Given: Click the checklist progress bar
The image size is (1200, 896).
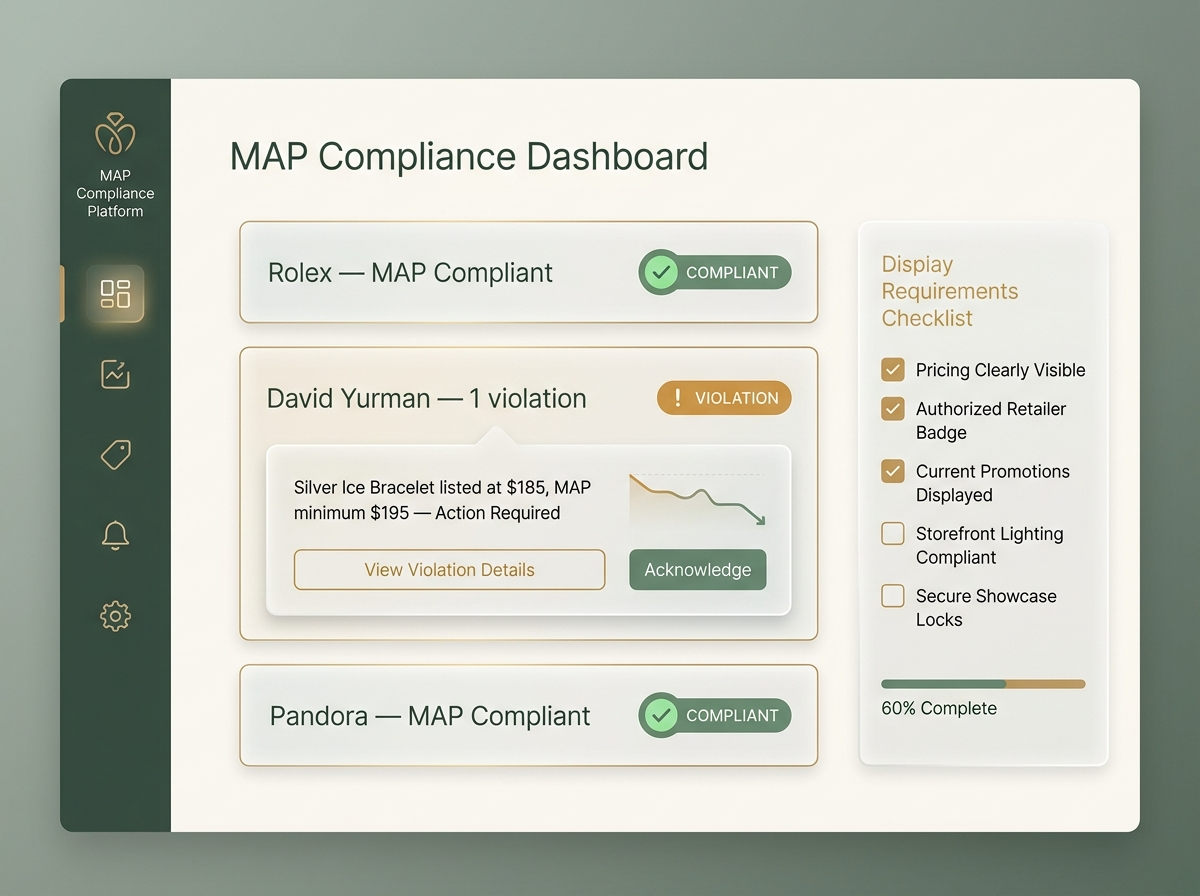Looking at the screenshot, I should click(x=983, y=684).
